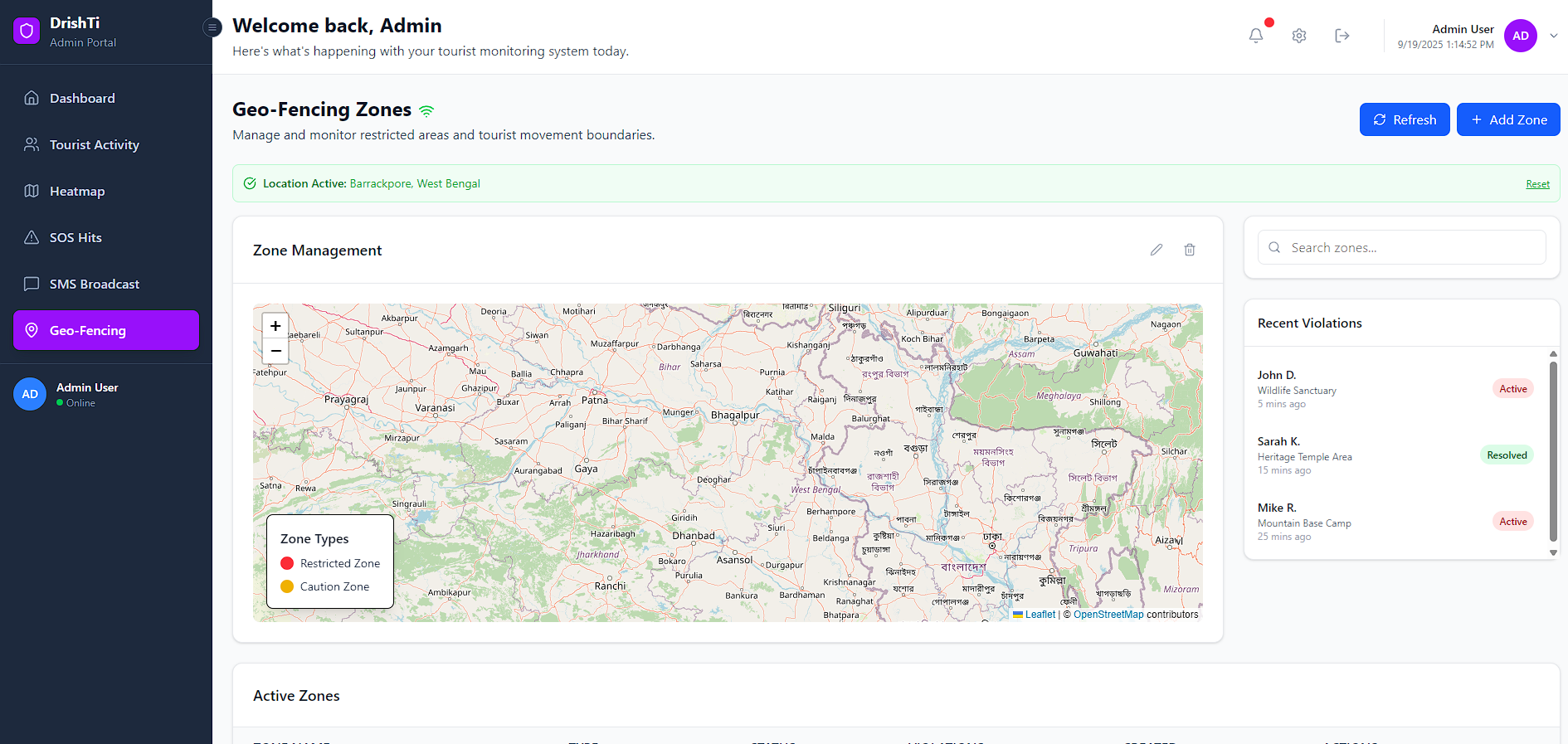1568x744 pixels.
Task: Click the Reset location link
Action: point(1537,184)
